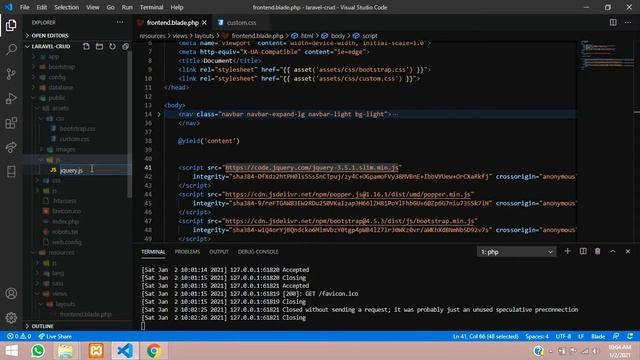Switch to the DEBUG CONSOLE panel tab
Viewport: 640px width, 360px height.
tap(258, 252)
